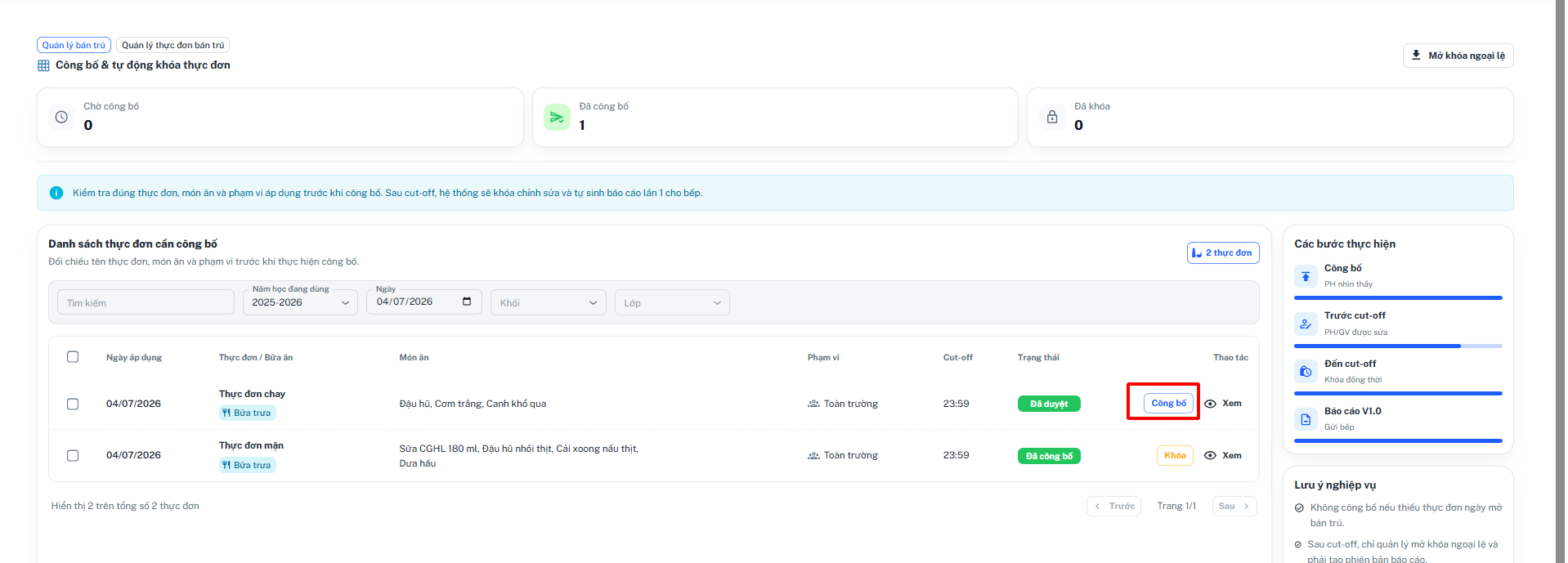Click the upload icon next to Công bố step

coord(1306,276)
